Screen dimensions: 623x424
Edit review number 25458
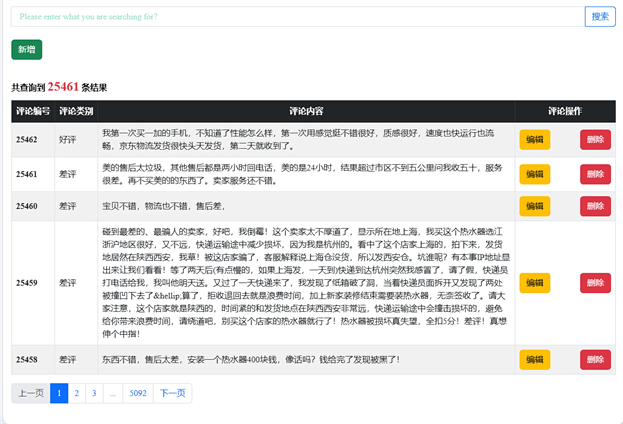coord(534,359)
